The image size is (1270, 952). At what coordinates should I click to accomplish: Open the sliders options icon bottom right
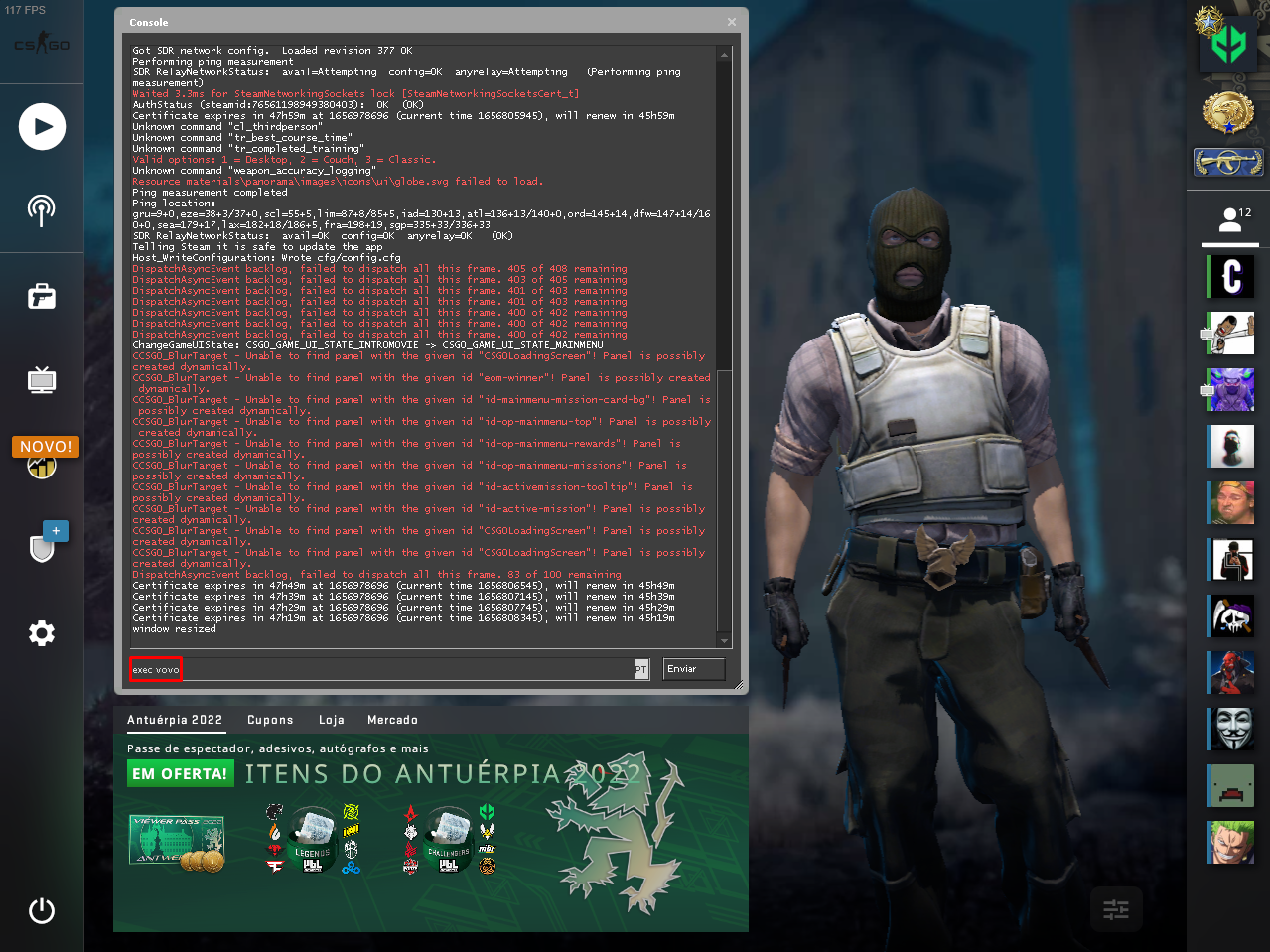(1116, 909)
